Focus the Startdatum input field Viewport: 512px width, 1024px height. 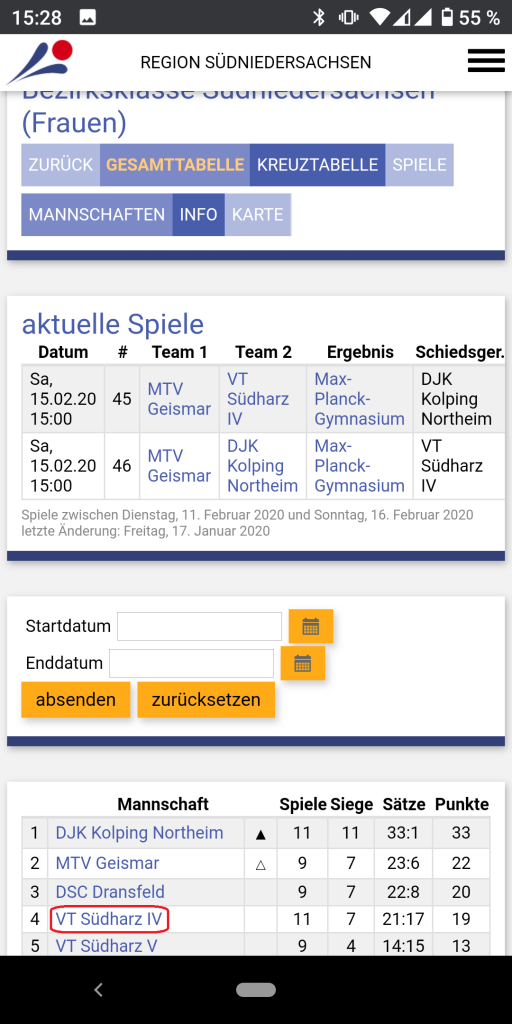point(199,626)
